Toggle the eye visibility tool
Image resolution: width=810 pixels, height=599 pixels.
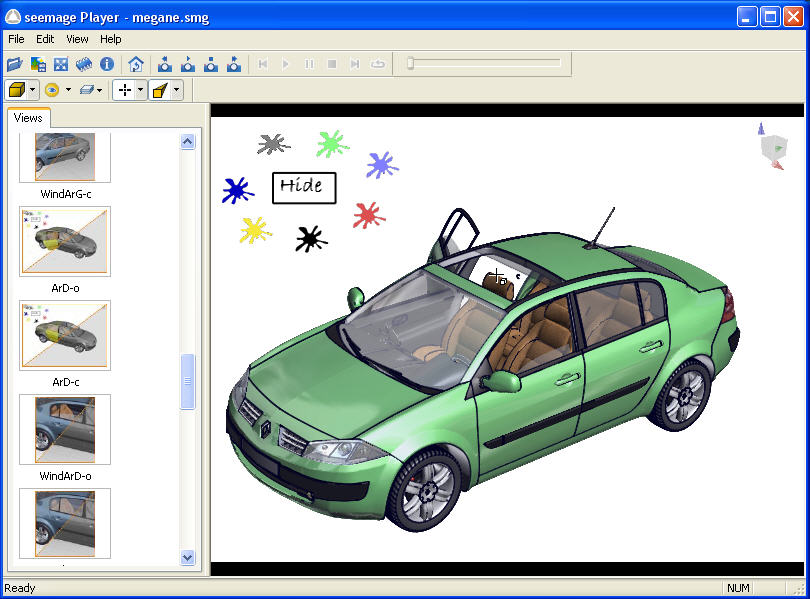click(x=52, y=90)
